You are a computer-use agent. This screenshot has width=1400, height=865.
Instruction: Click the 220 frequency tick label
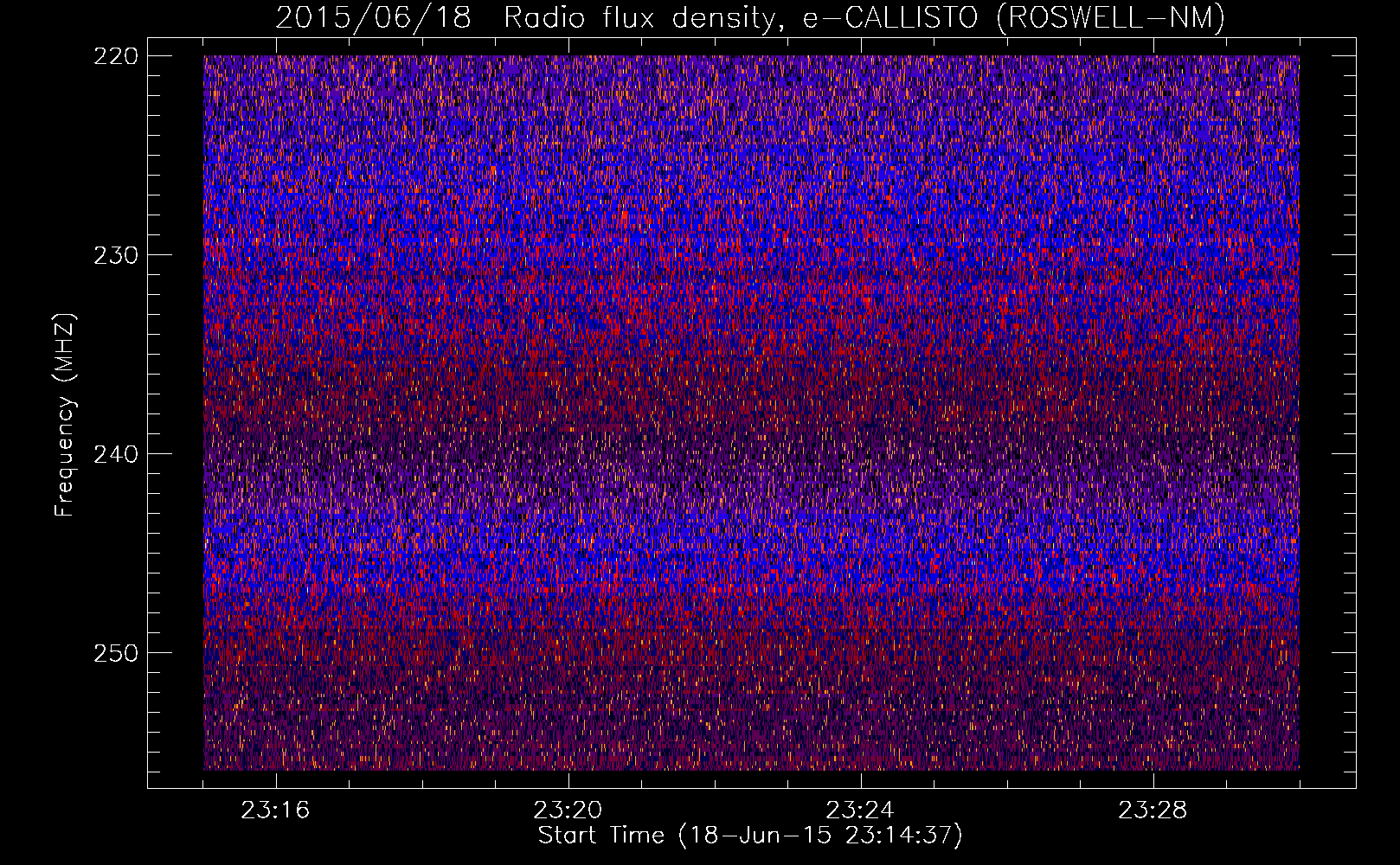click(115, 56)
